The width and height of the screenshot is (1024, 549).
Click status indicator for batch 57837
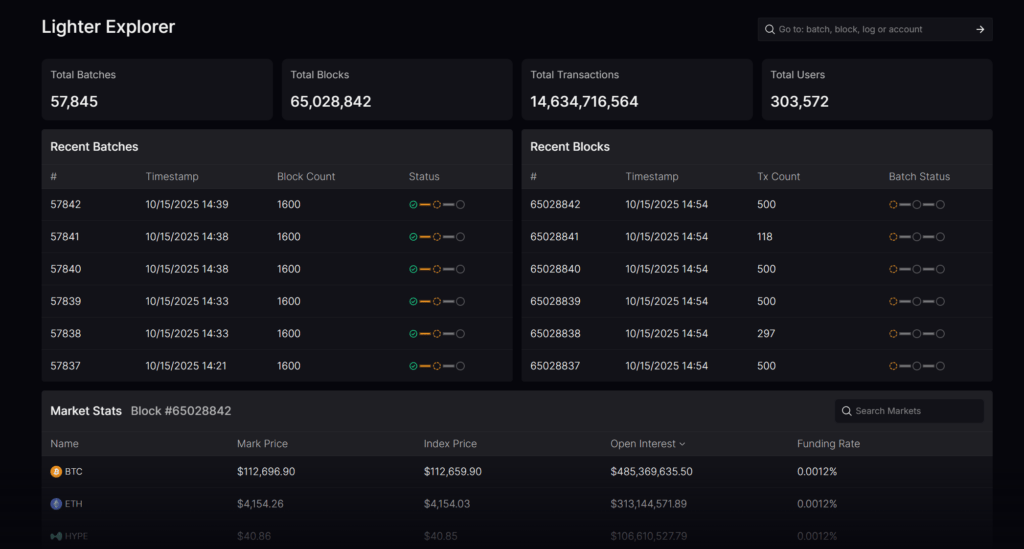[437, 366]
